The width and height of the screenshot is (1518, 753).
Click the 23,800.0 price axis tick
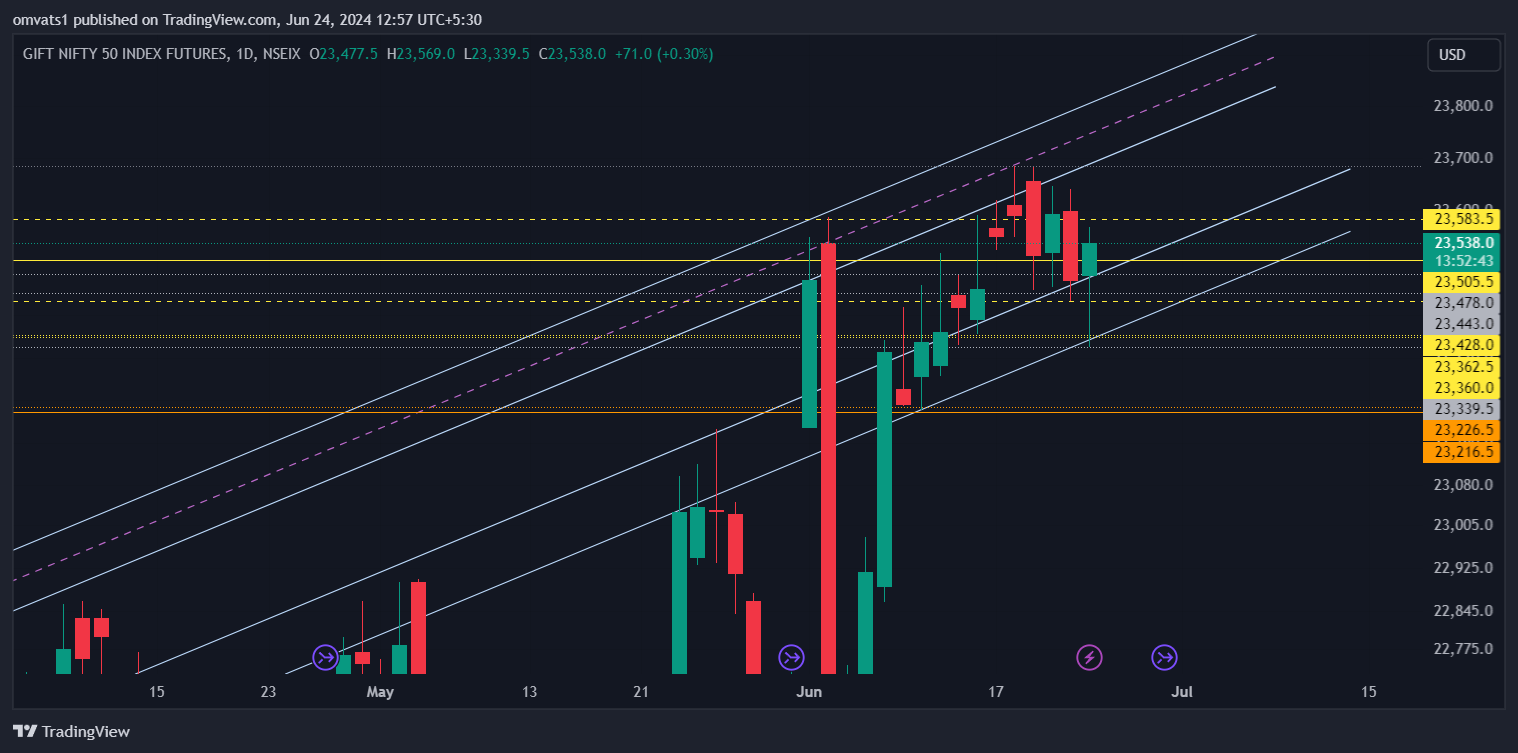click(x=1463, y=106)
